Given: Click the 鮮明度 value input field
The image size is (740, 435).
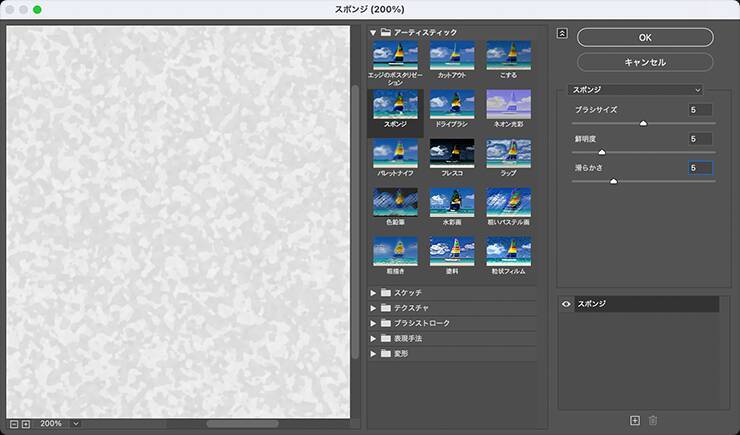Looking at the screenshot, I should 699,139.
